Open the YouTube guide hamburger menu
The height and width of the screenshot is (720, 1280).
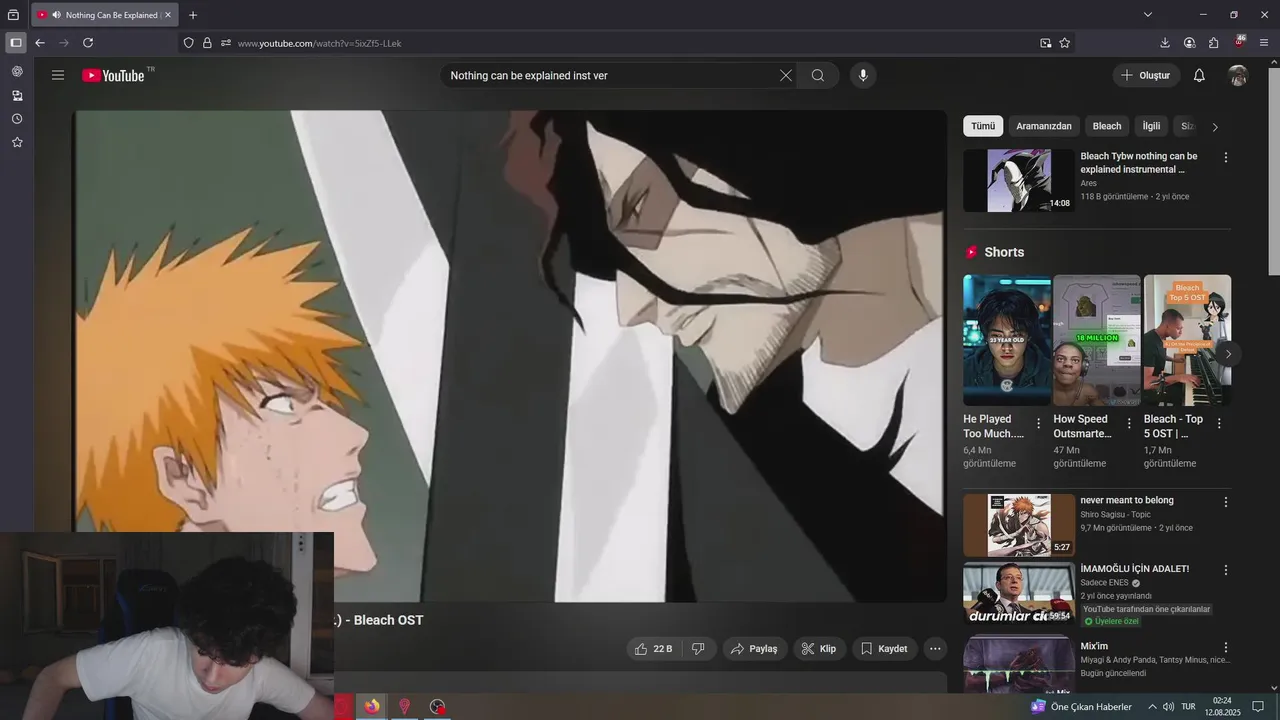58,75
